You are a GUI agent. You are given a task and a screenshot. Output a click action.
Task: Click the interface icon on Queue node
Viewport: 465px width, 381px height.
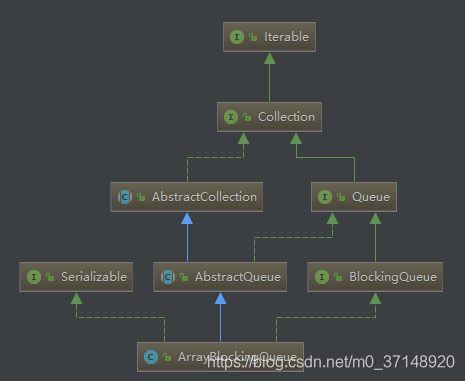point(325,197)
